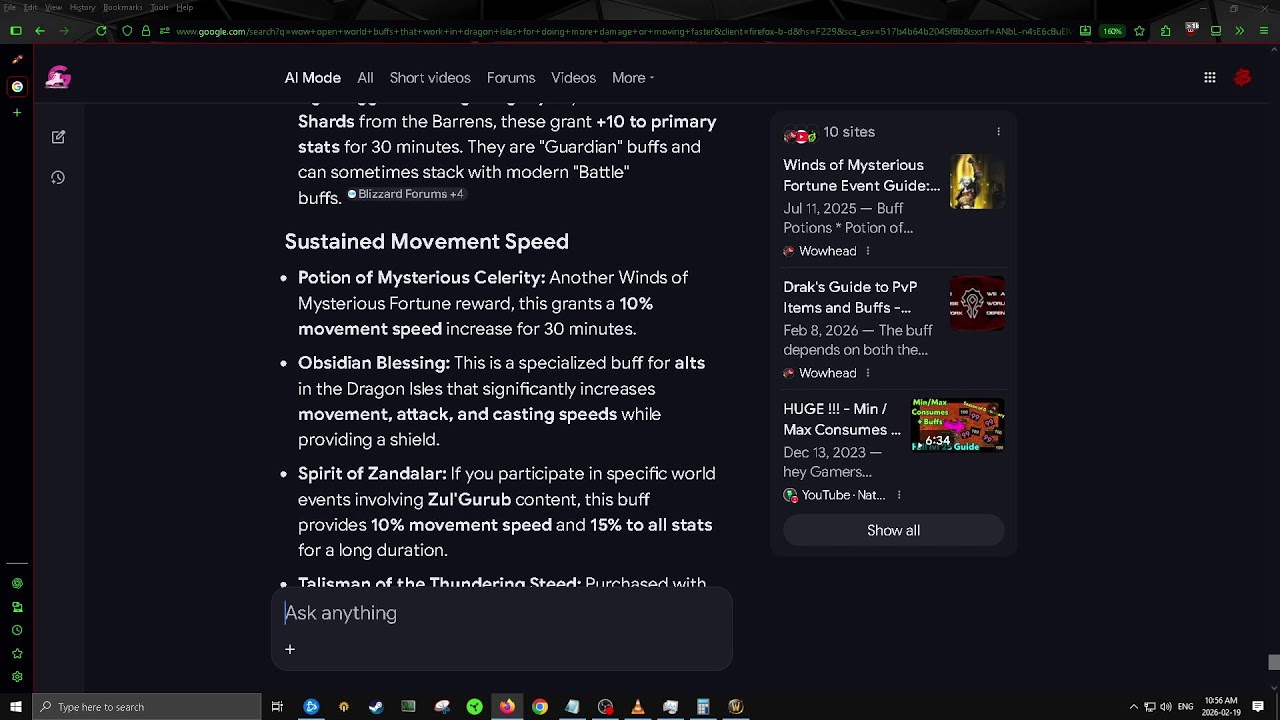Bookmark this page with the star
Screen dimensions: 1280x720
1139,31
